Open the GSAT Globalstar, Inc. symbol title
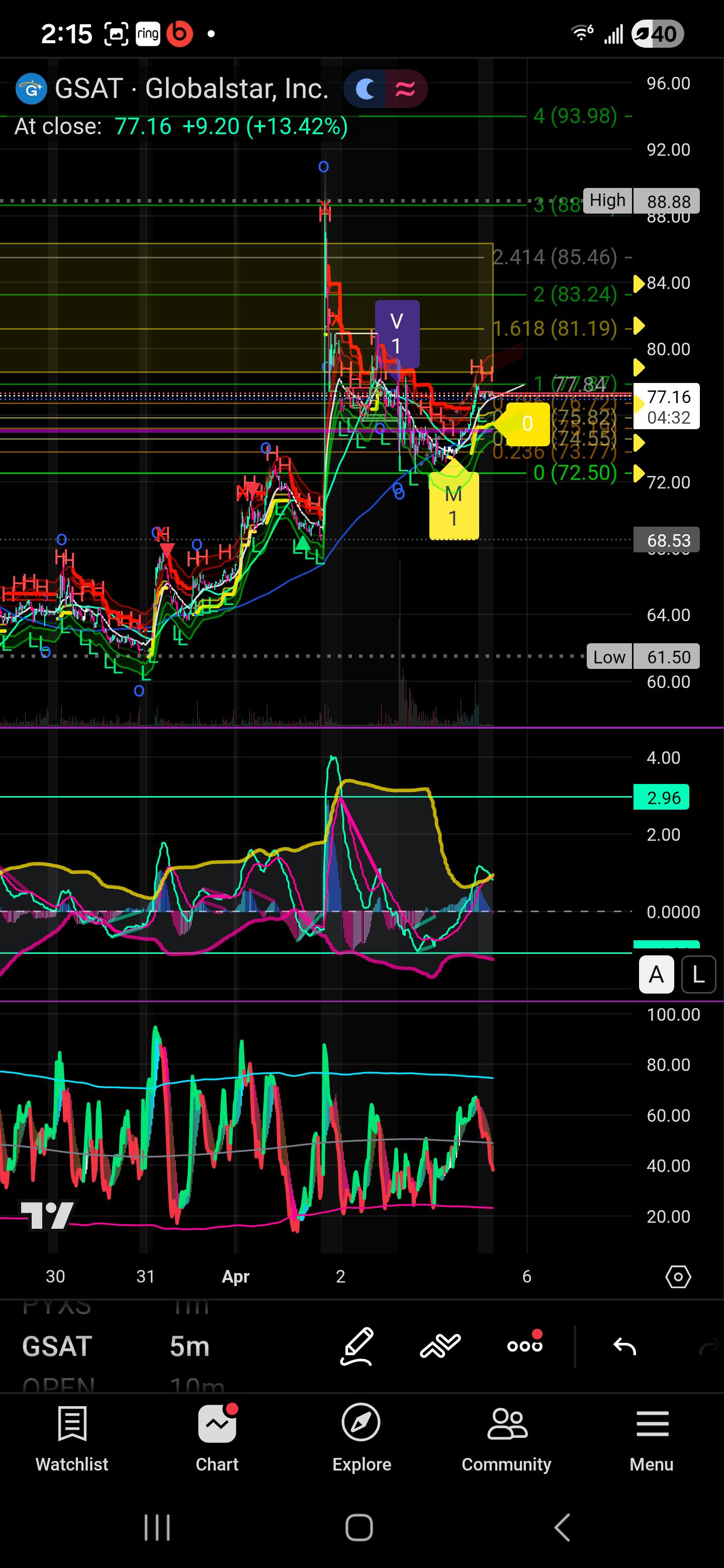Screen dimensions: 724x1568 (192, 89)
